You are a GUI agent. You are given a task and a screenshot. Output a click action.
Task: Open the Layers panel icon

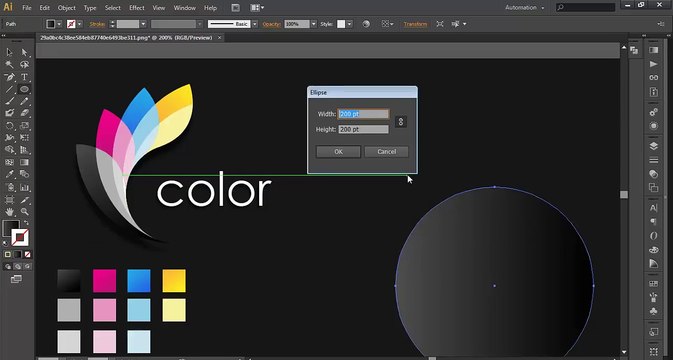[x=654, y=146]
